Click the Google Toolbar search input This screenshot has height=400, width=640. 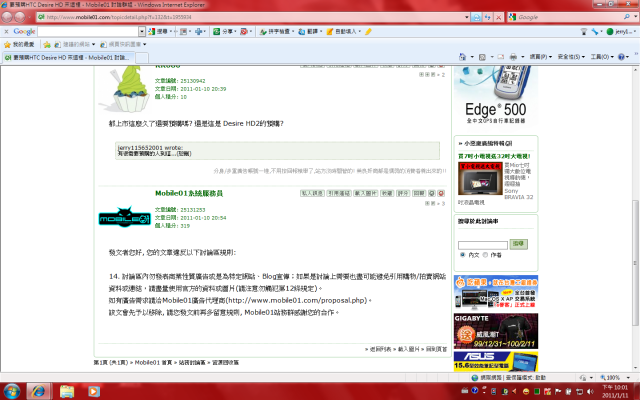click(88, 31)
